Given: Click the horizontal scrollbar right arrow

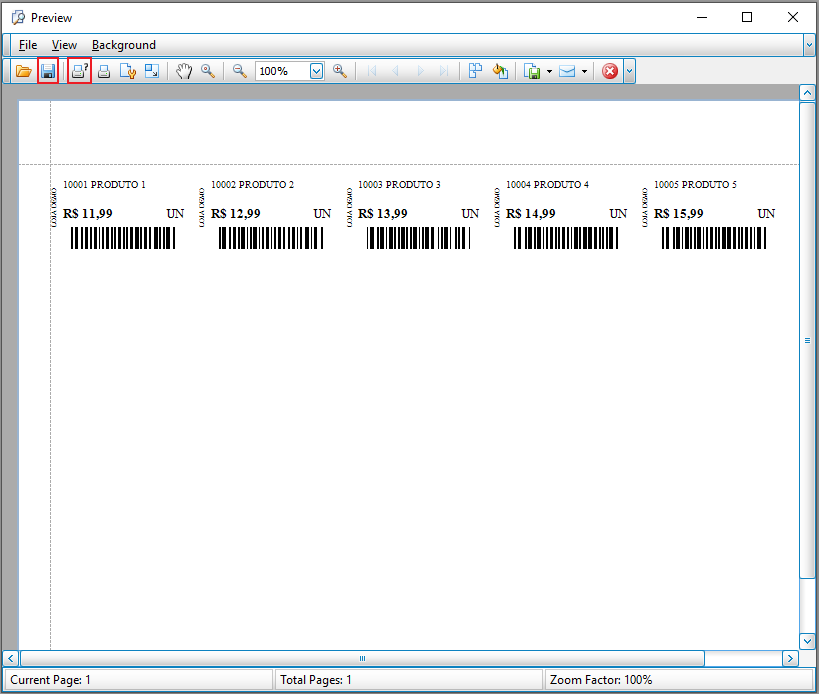Looking at the screenshot, I should (790, 658).
